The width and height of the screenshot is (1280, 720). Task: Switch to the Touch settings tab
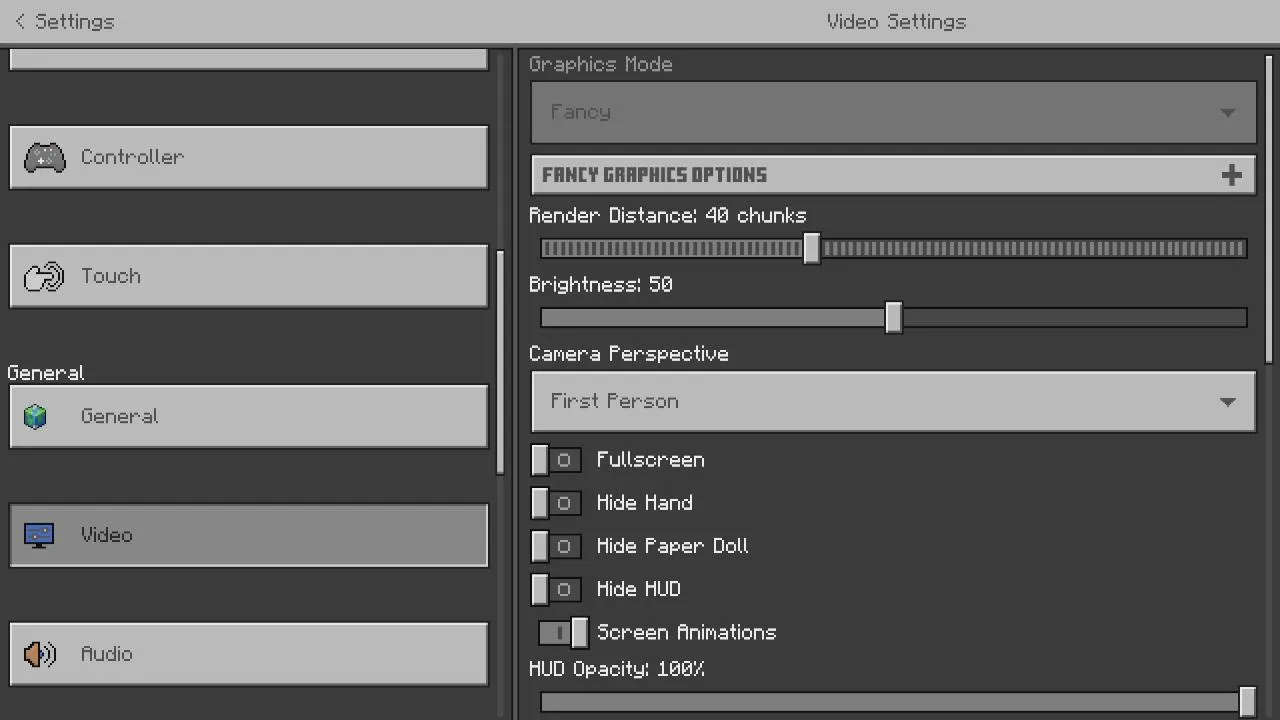(249, 276)
